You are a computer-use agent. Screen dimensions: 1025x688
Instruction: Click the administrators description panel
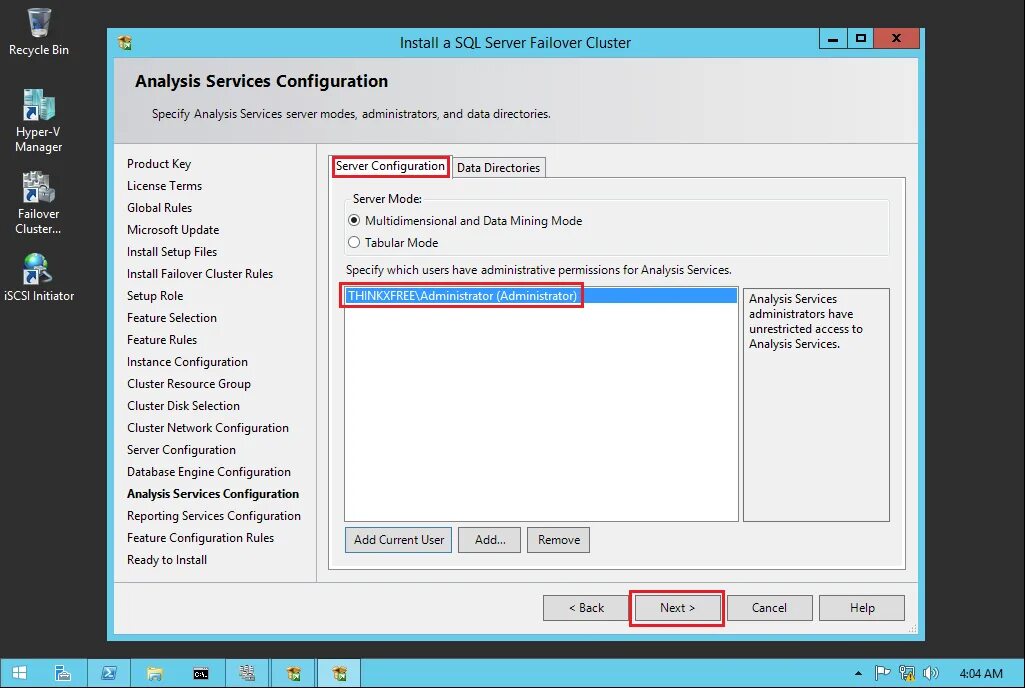click(x=816, y=404)
